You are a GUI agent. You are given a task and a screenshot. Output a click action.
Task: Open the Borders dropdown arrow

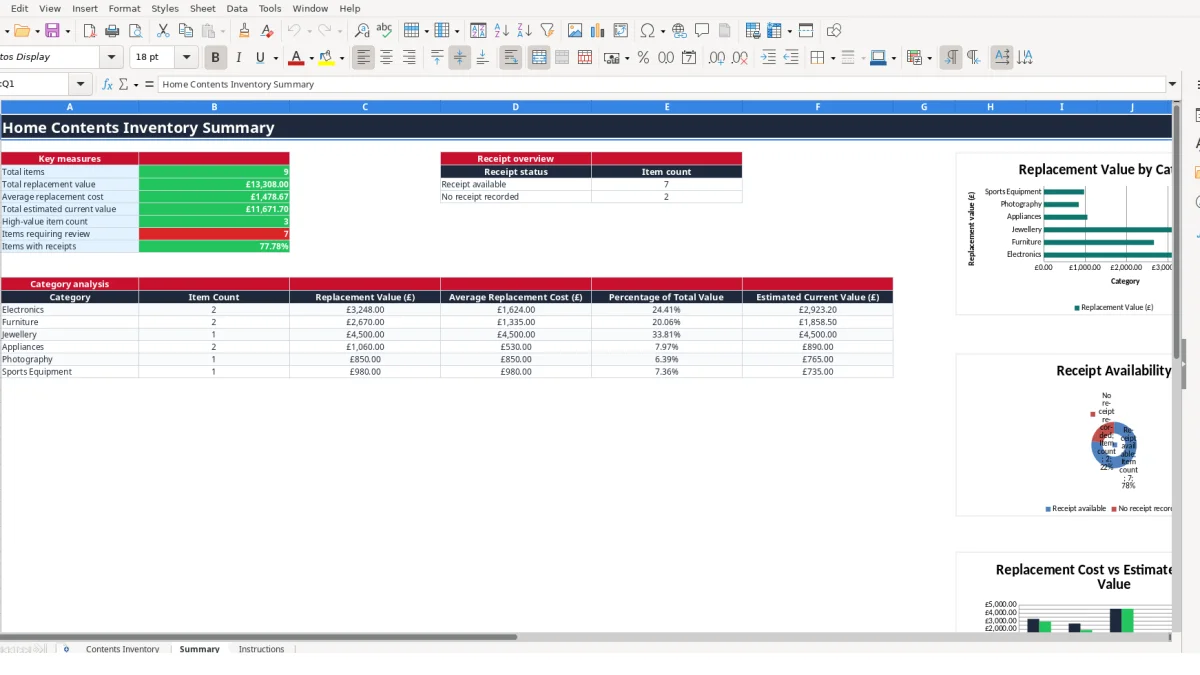832,58
